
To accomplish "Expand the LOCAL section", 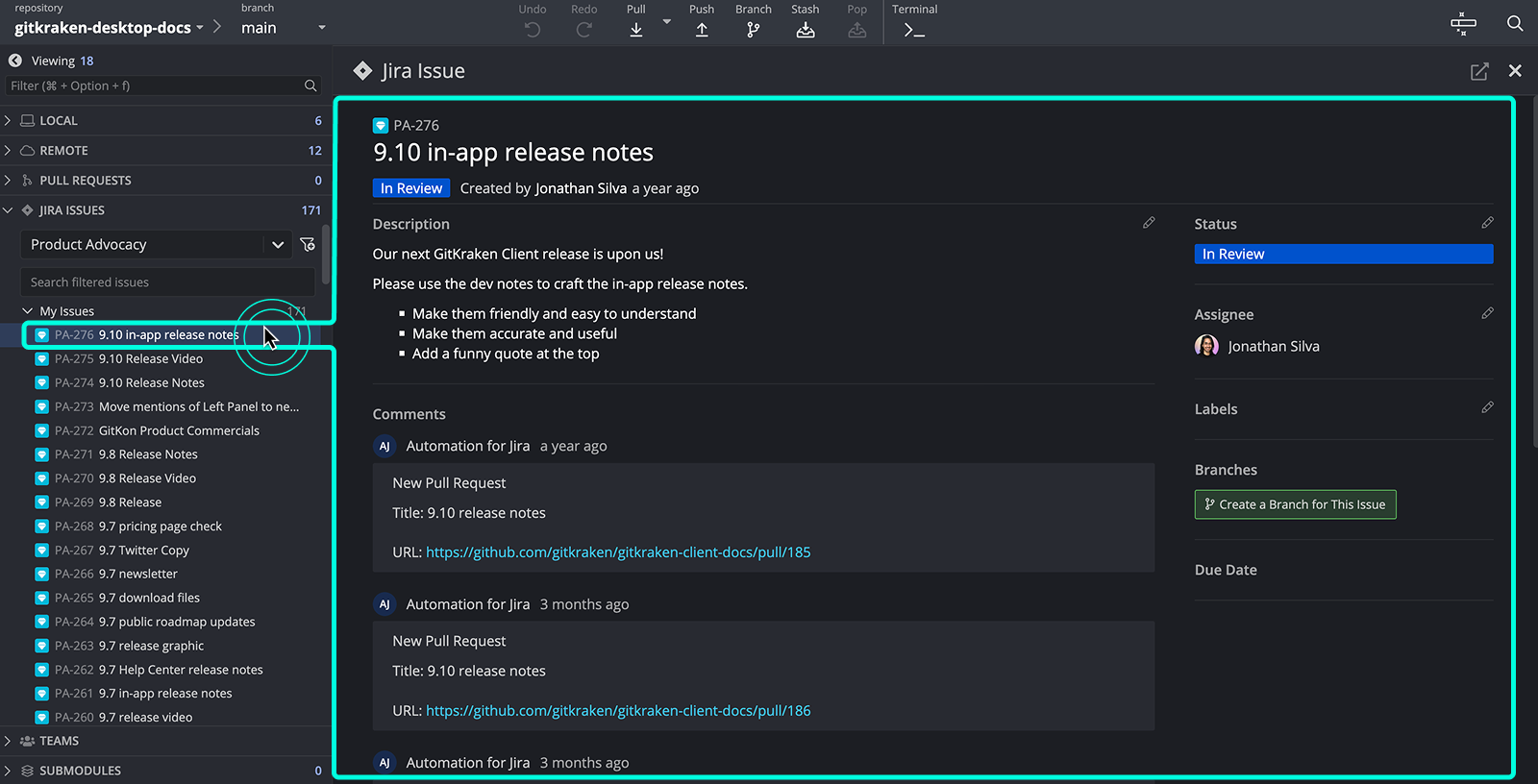I will pyautogui.click(x=8, y=120).
